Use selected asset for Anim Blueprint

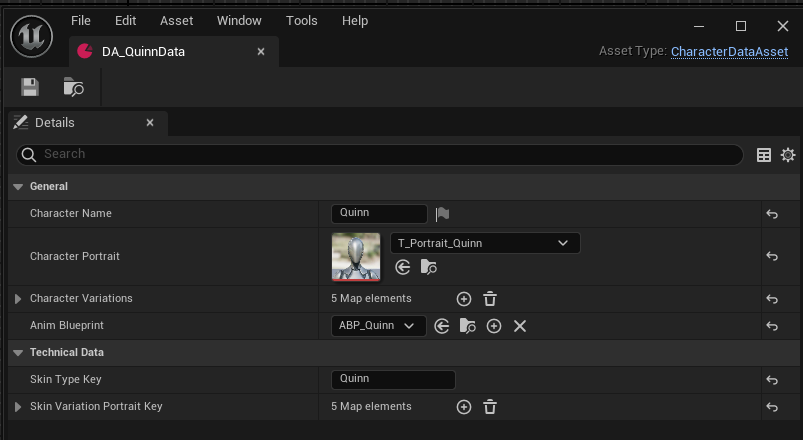click(441, 326)
